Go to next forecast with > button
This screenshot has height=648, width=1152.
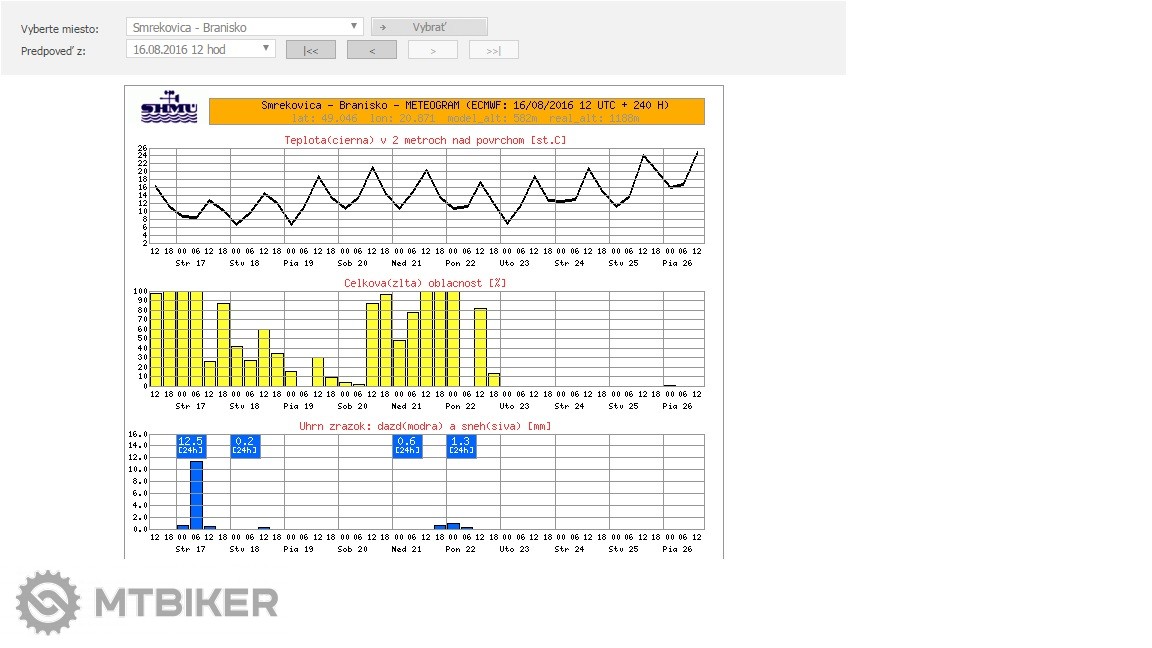point(432,50)
